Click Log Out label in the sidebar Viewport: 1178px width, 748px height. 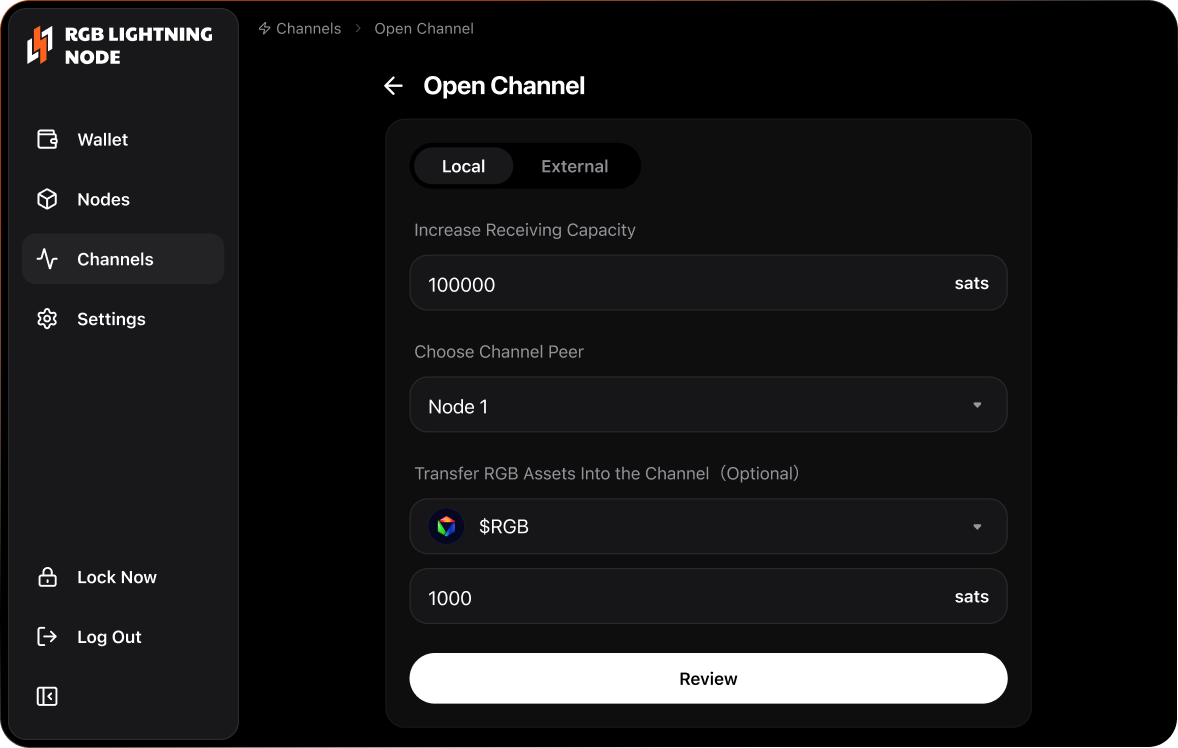coord(110,637)
